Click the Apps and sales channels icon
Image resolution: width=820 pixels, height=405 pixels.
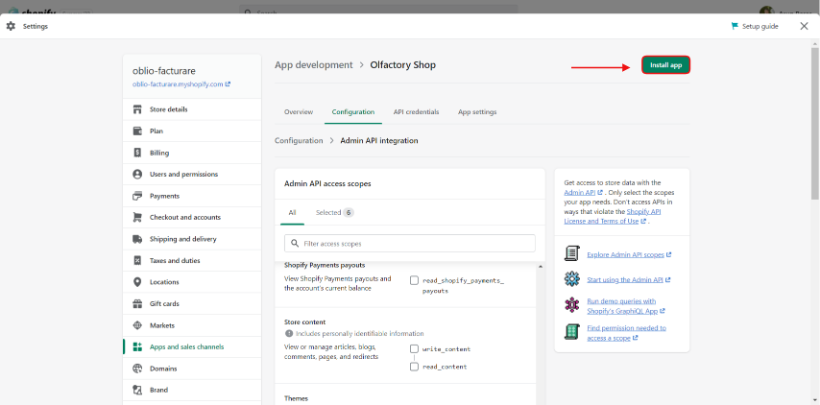[x=138, y=347]
